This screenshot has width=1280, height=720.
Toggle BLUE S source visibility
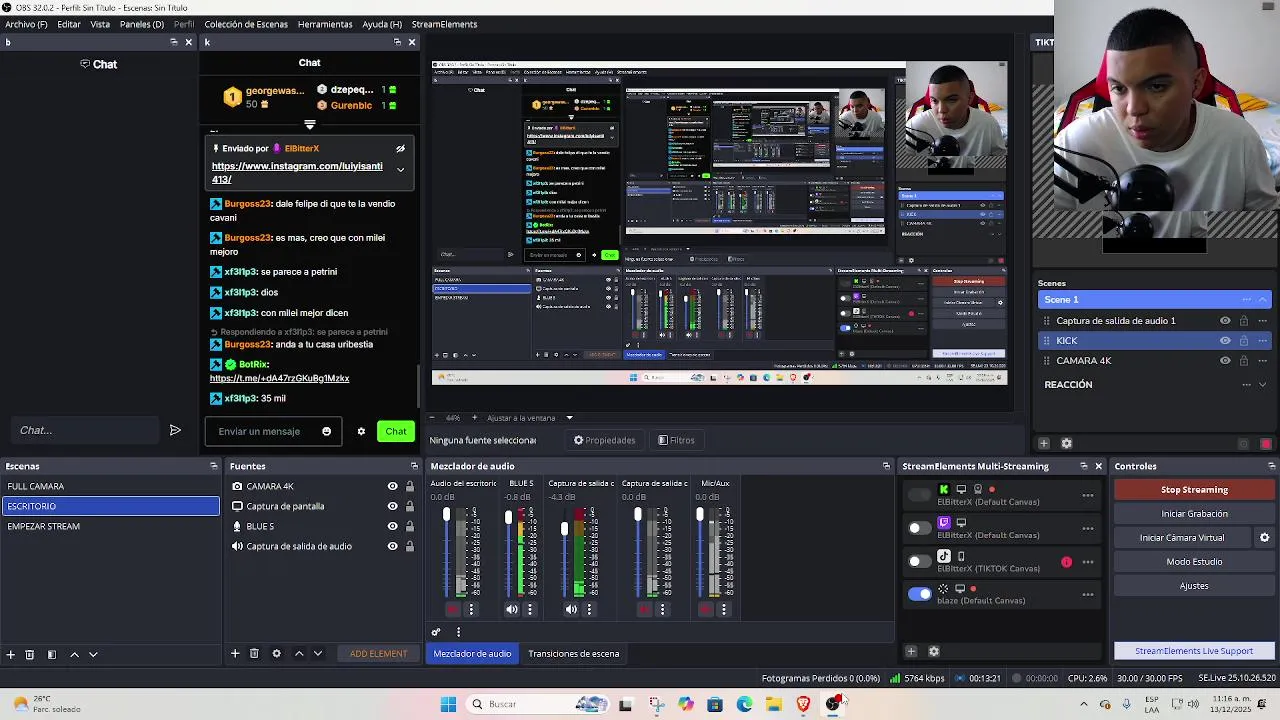392,526
